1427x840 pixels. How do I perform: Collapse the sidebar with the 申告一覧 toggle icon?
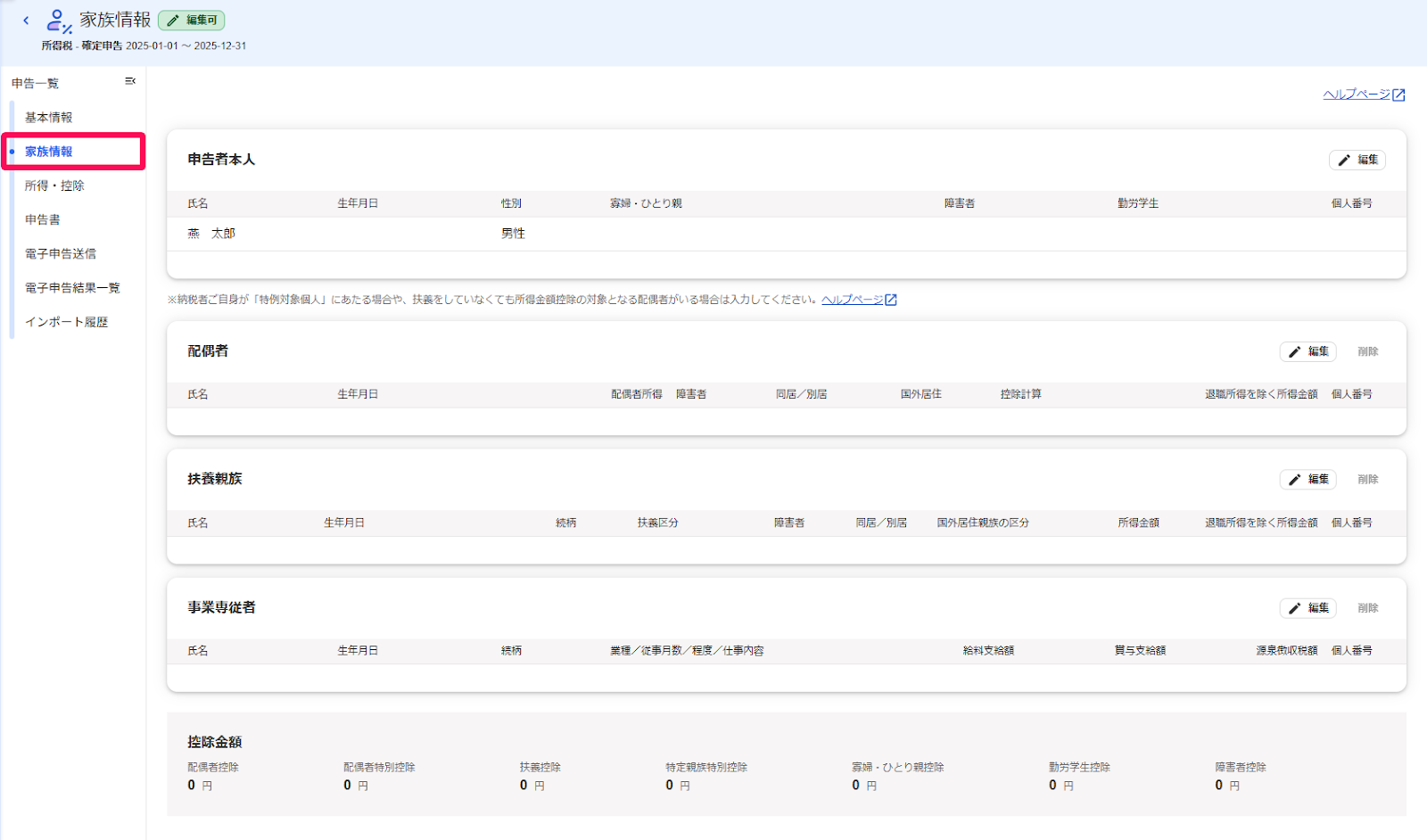pyautogui.click(x=130, y=81)
